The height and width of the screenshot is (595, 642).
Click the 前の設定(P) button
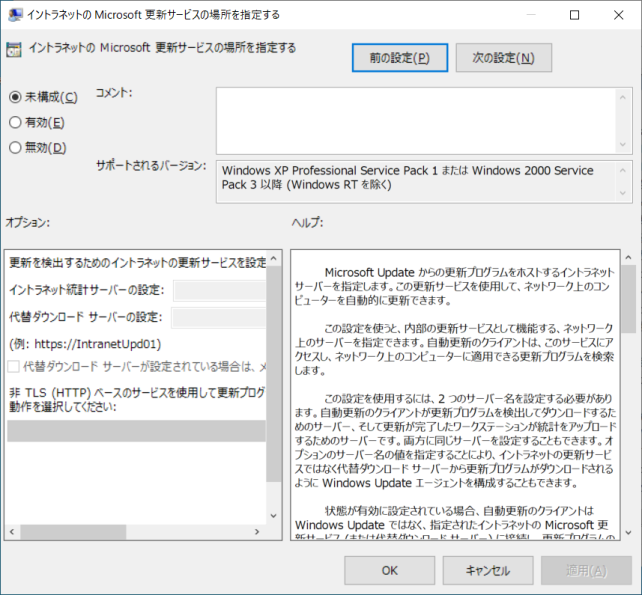[400, 58]
